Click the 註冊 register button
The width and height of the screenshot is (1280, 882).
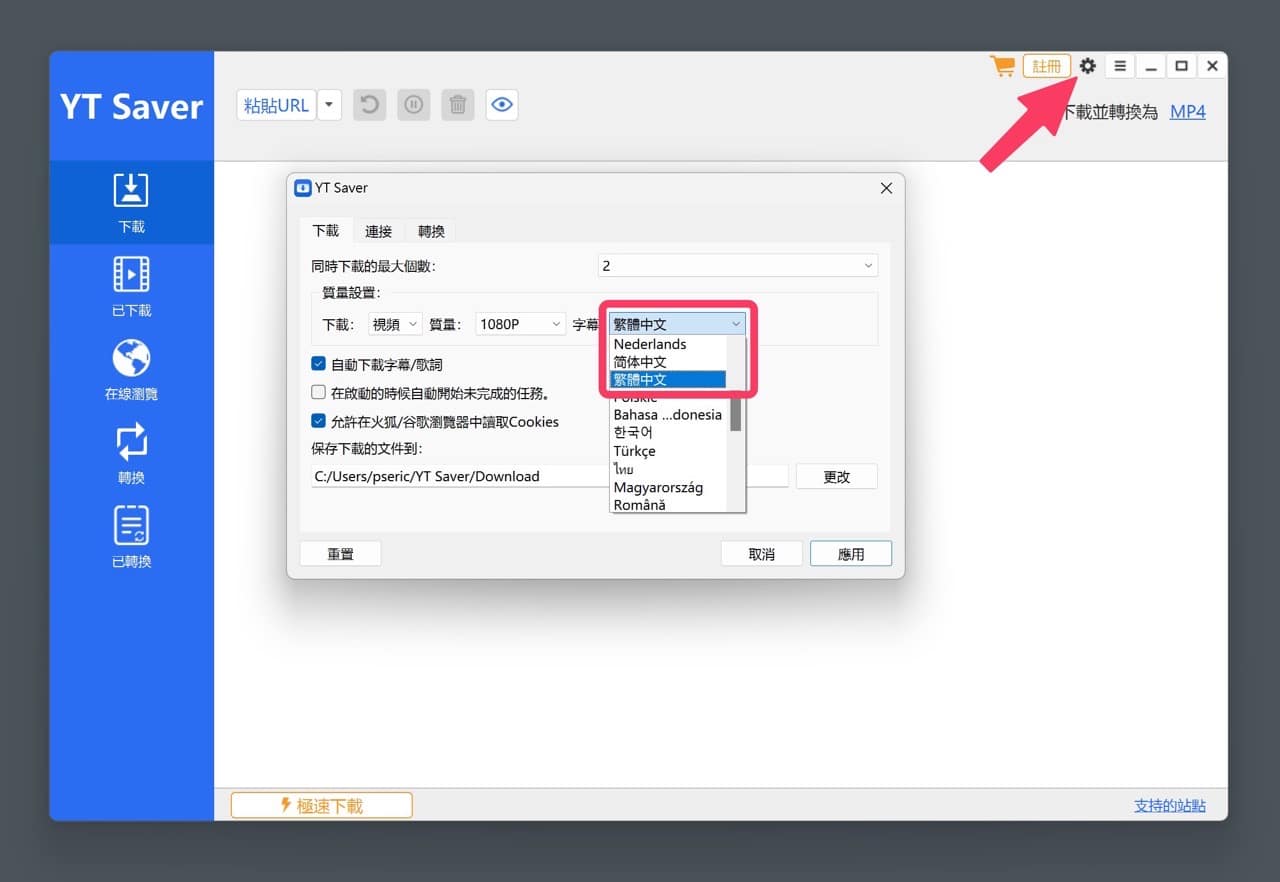coord(1047,66)
